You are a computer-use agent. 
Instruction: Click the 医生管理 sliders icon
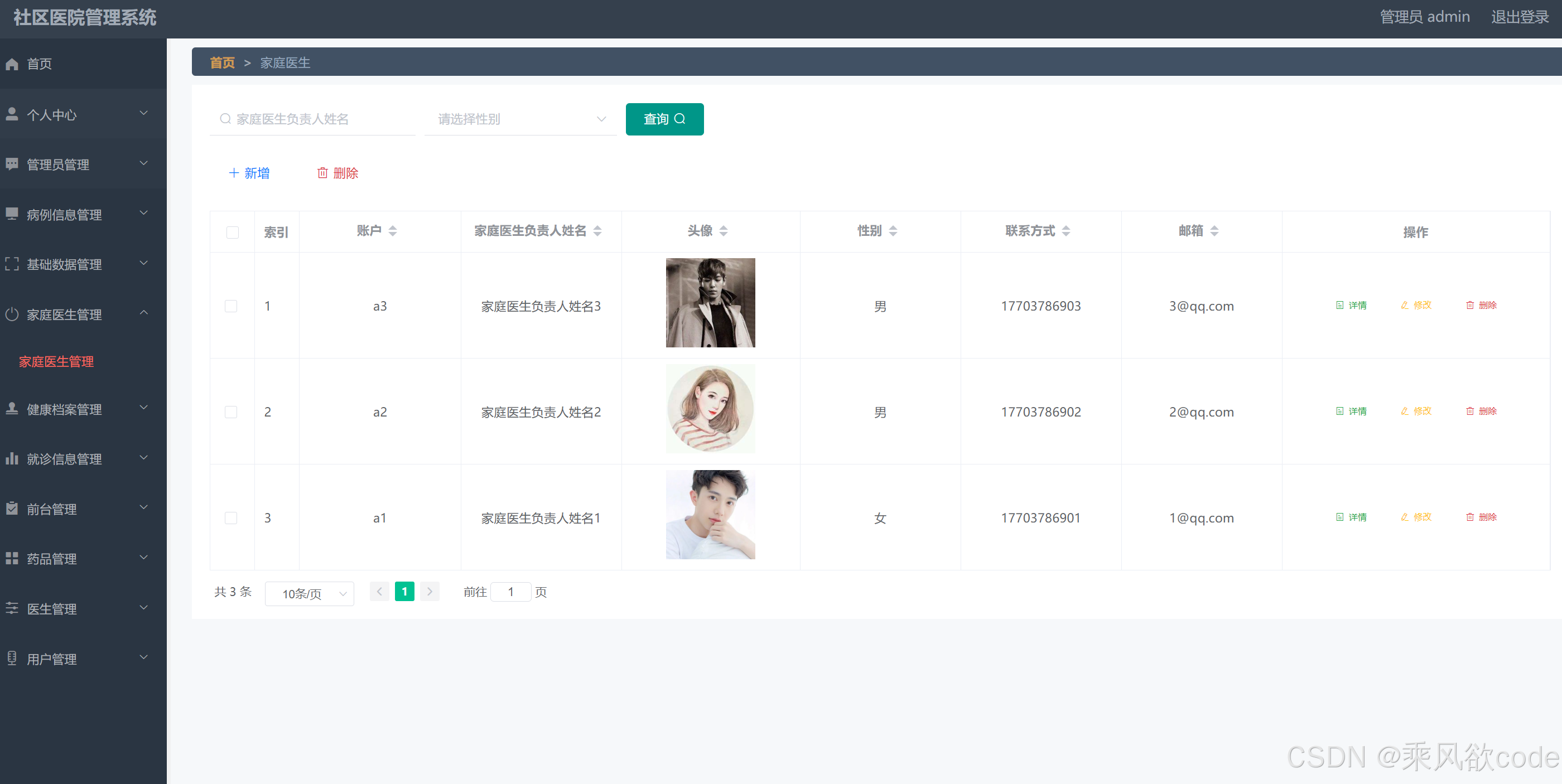tap(12, 608)
